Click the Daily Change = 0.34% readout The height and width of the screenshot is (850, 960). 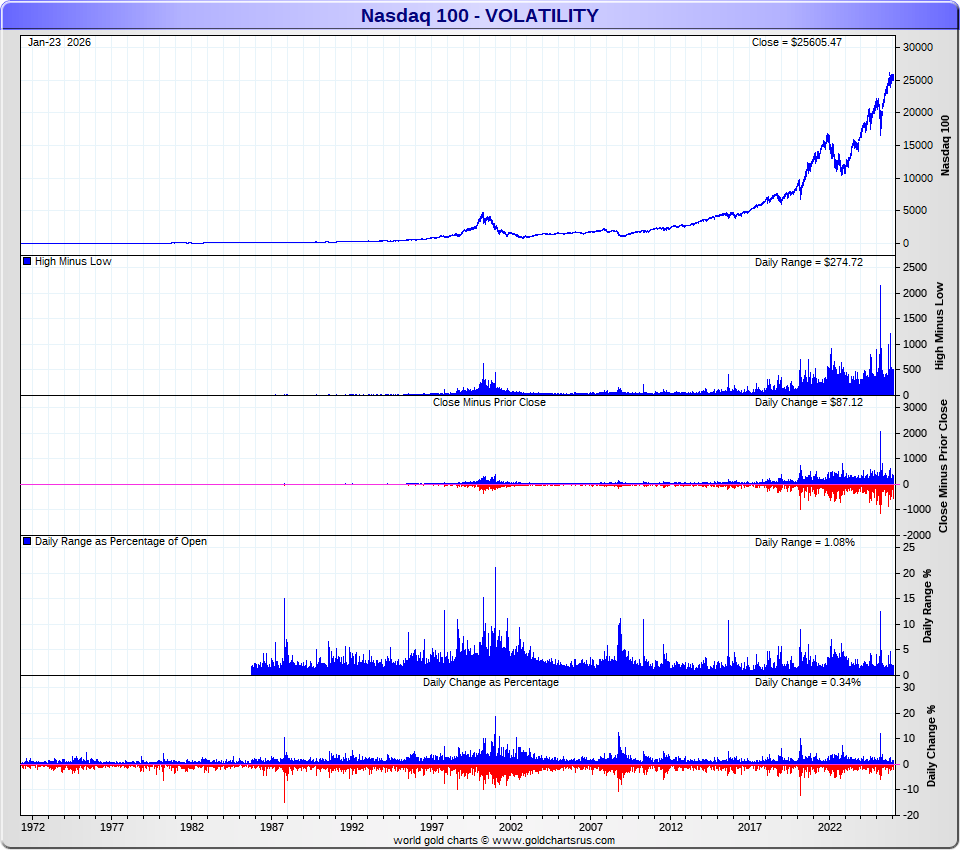[x=808, y=682]
